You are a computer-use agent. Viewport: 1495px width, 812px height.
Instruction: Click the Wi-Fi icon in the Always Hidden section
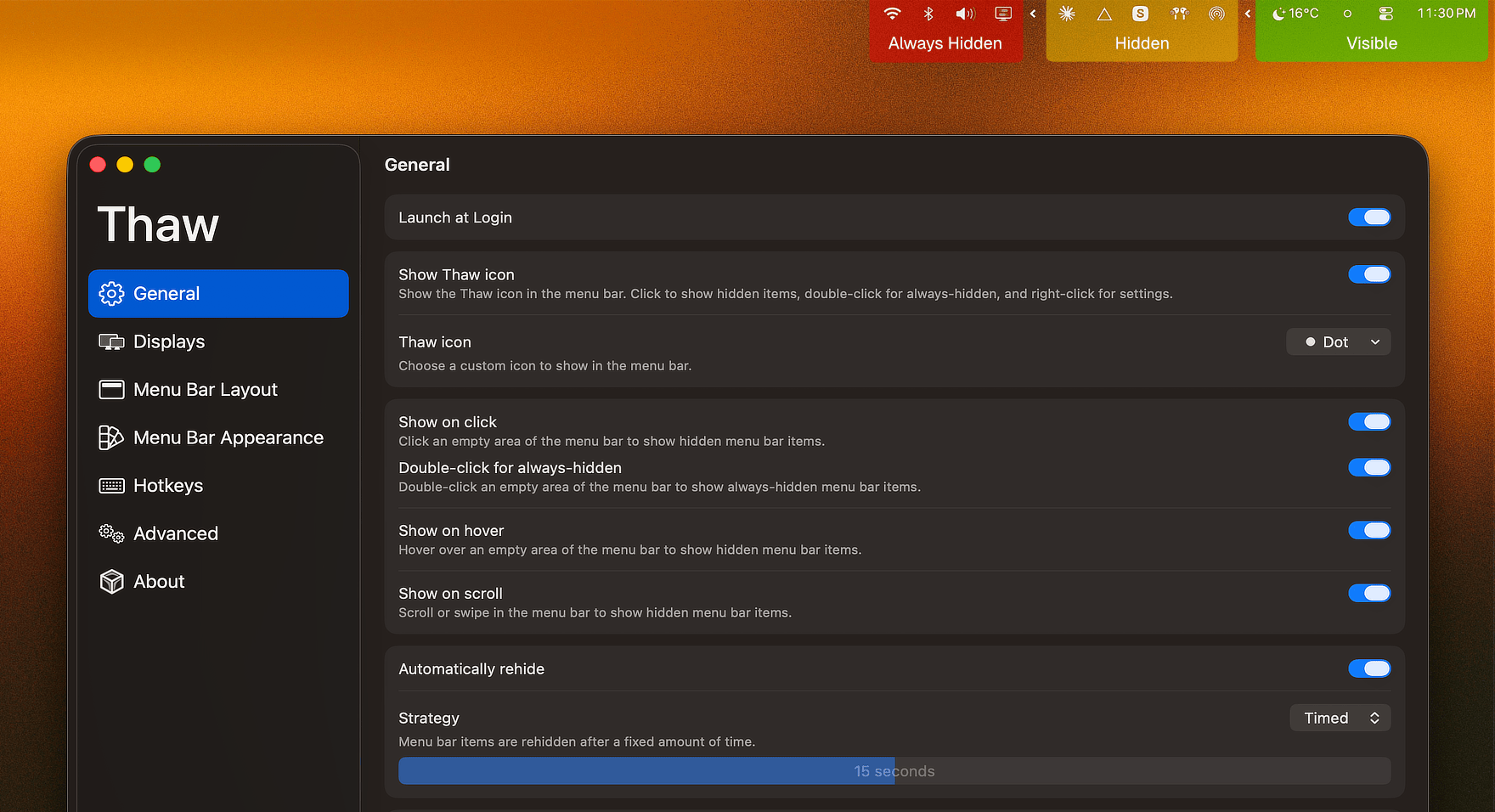coord(892,14)
